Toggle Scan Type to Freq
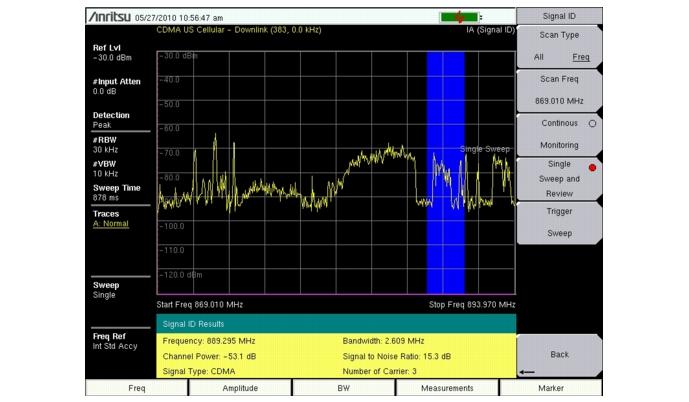The width and height of the screenshot is (689, 402). [580, 57]
